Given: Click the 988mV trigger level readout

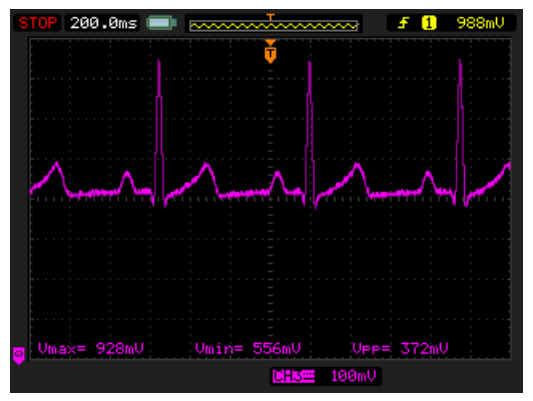Looking at the screenshot, I should [480, 23].
